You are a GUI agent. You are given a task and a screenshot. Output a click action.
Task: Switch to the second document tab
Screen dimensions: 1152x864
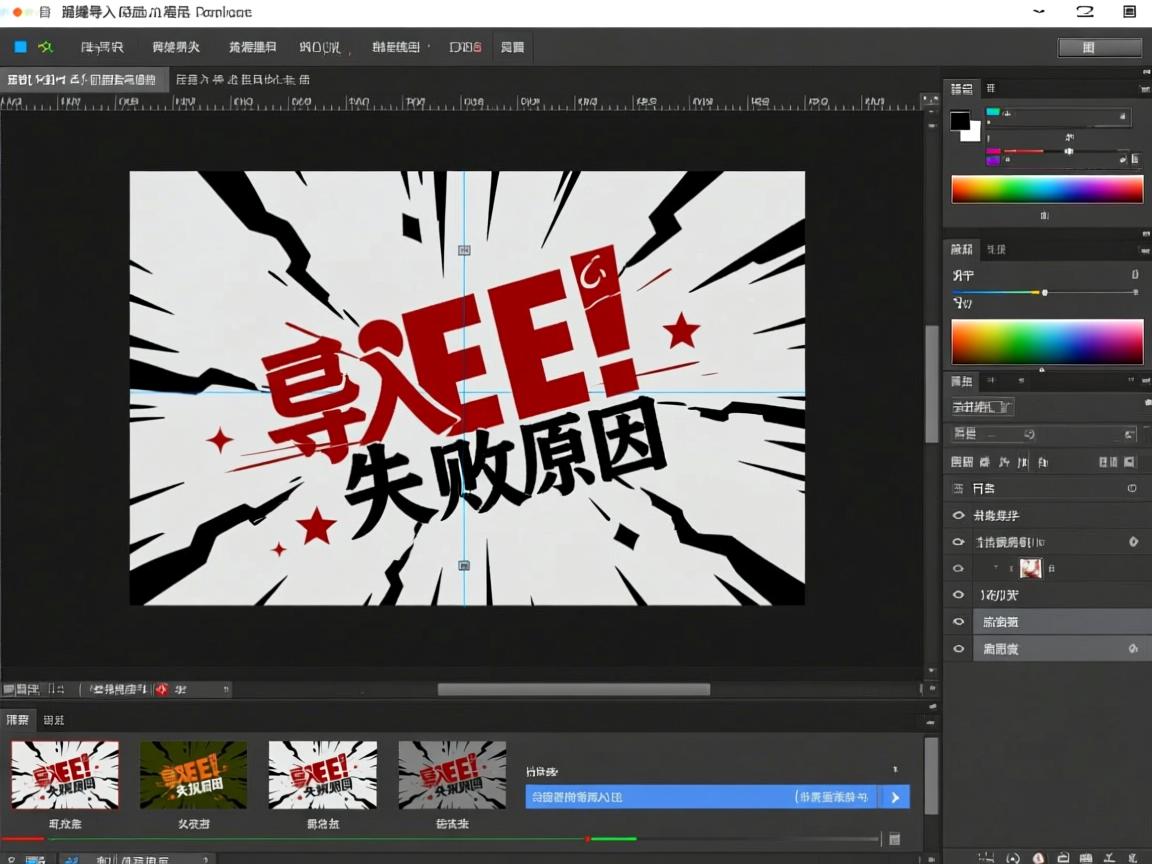pos(242,79)
